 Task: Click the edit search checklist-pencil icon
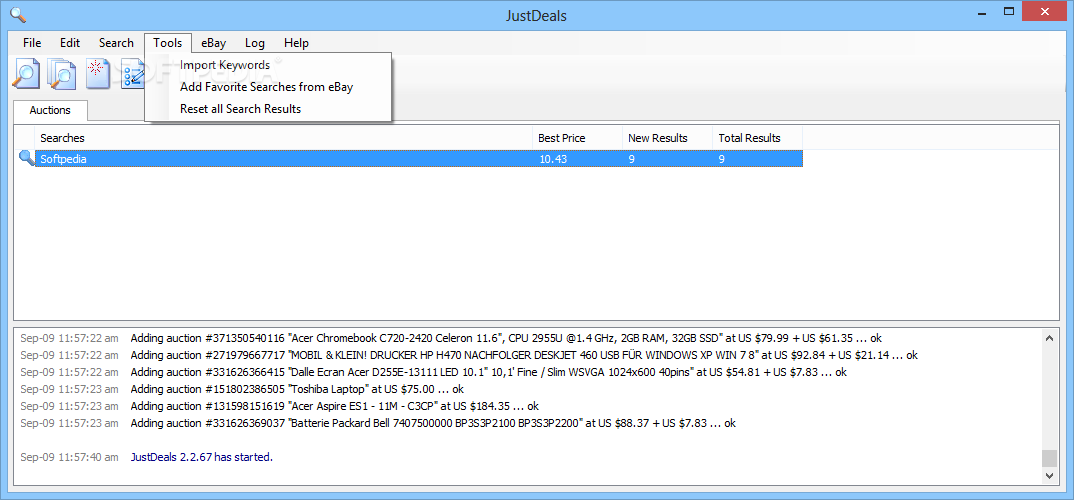click(133, 74)
